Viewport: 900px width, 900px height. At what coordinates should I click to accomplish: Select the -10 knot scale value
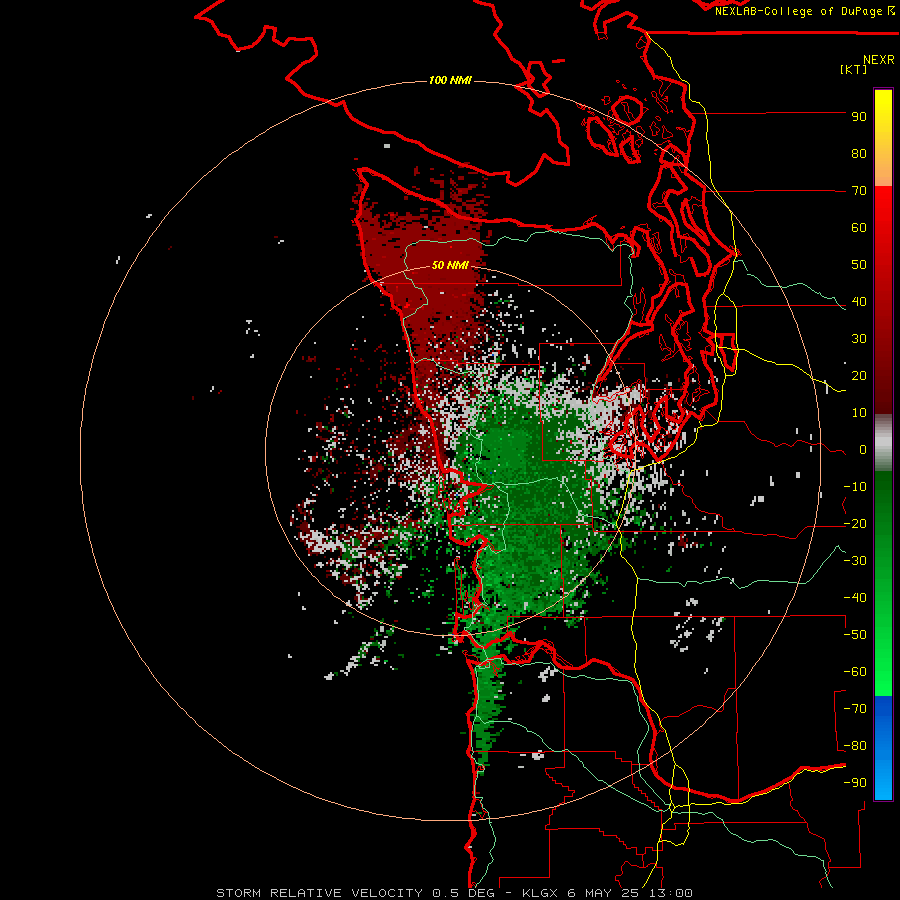click(x=855, y=487)
